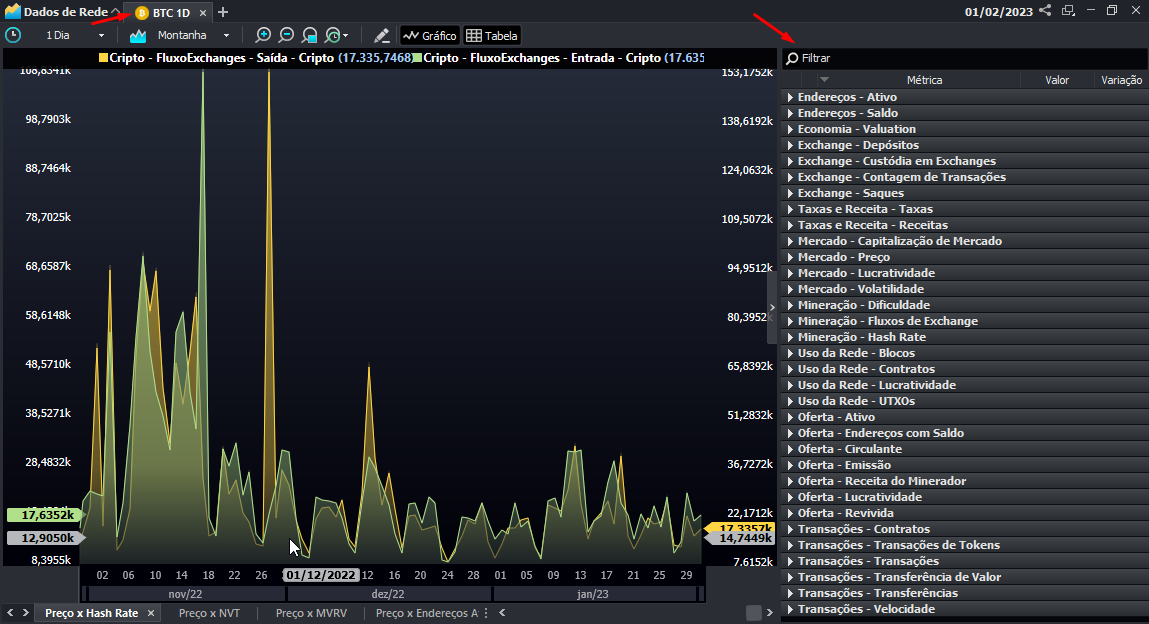Switch to Preço x MVRV tab
The width and height of the screenshot is (1149, 624).
[x=311, y=613]
